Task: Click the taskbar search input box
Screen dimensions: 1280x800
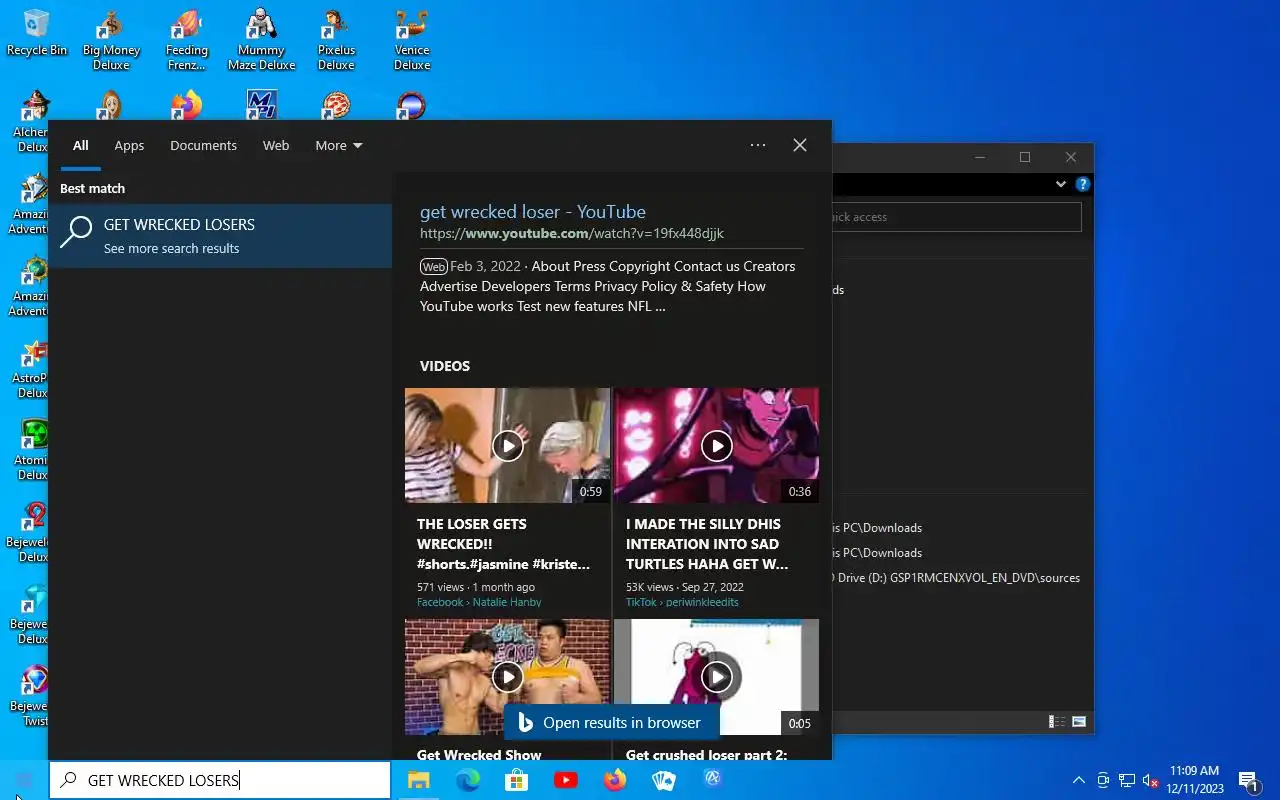Action: (x=220, y=780)
